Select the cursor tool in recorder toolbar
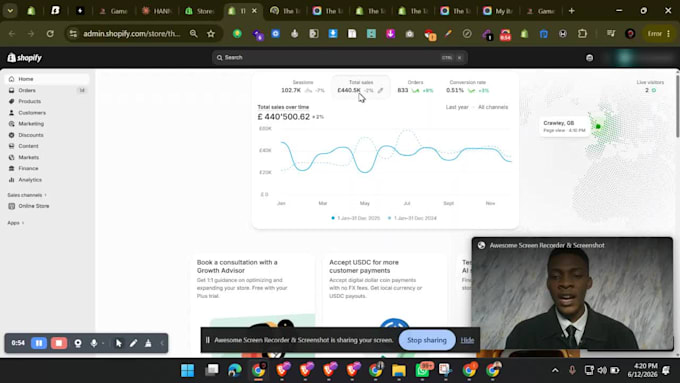The image size is (680, 383). [x=118, y=343]
